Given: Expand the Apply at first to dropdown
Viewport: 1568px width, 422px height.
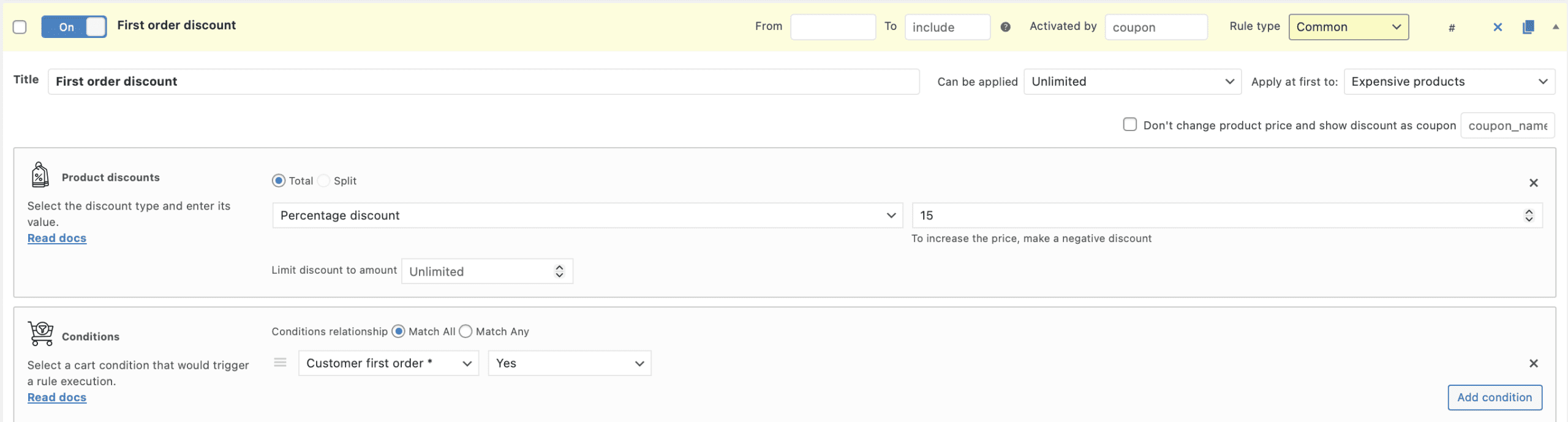Looking at the screenshot, I should coord(1449,81).
